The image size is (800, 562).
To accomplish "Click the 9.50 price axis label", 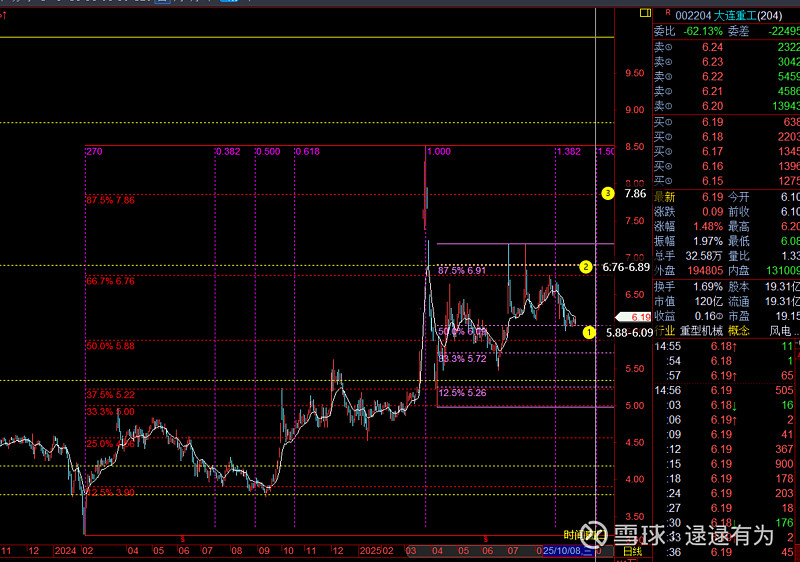I will (635, 73).
